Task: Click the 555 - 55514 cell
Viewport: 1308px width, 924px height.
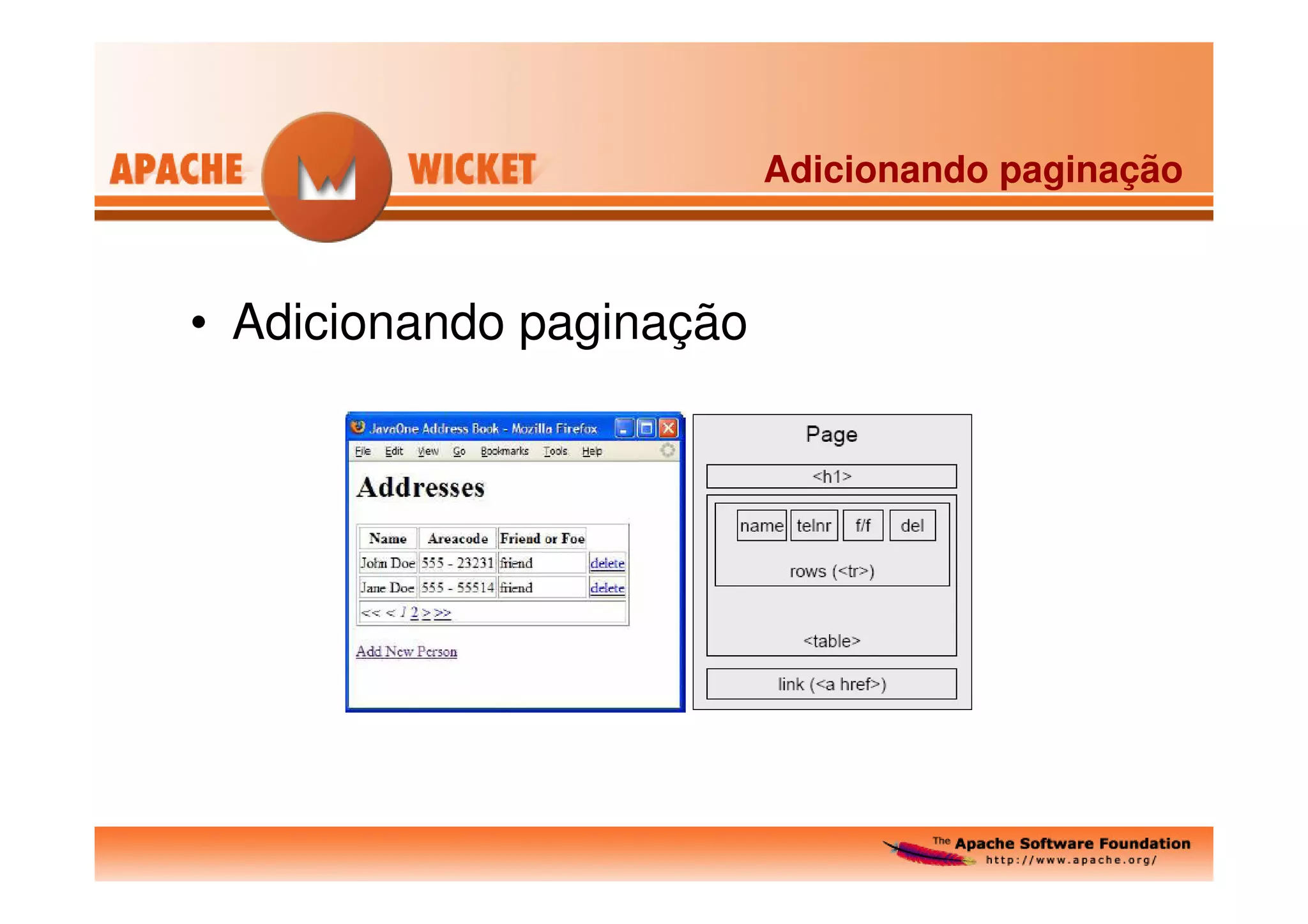Action: [x=458, y=587]
